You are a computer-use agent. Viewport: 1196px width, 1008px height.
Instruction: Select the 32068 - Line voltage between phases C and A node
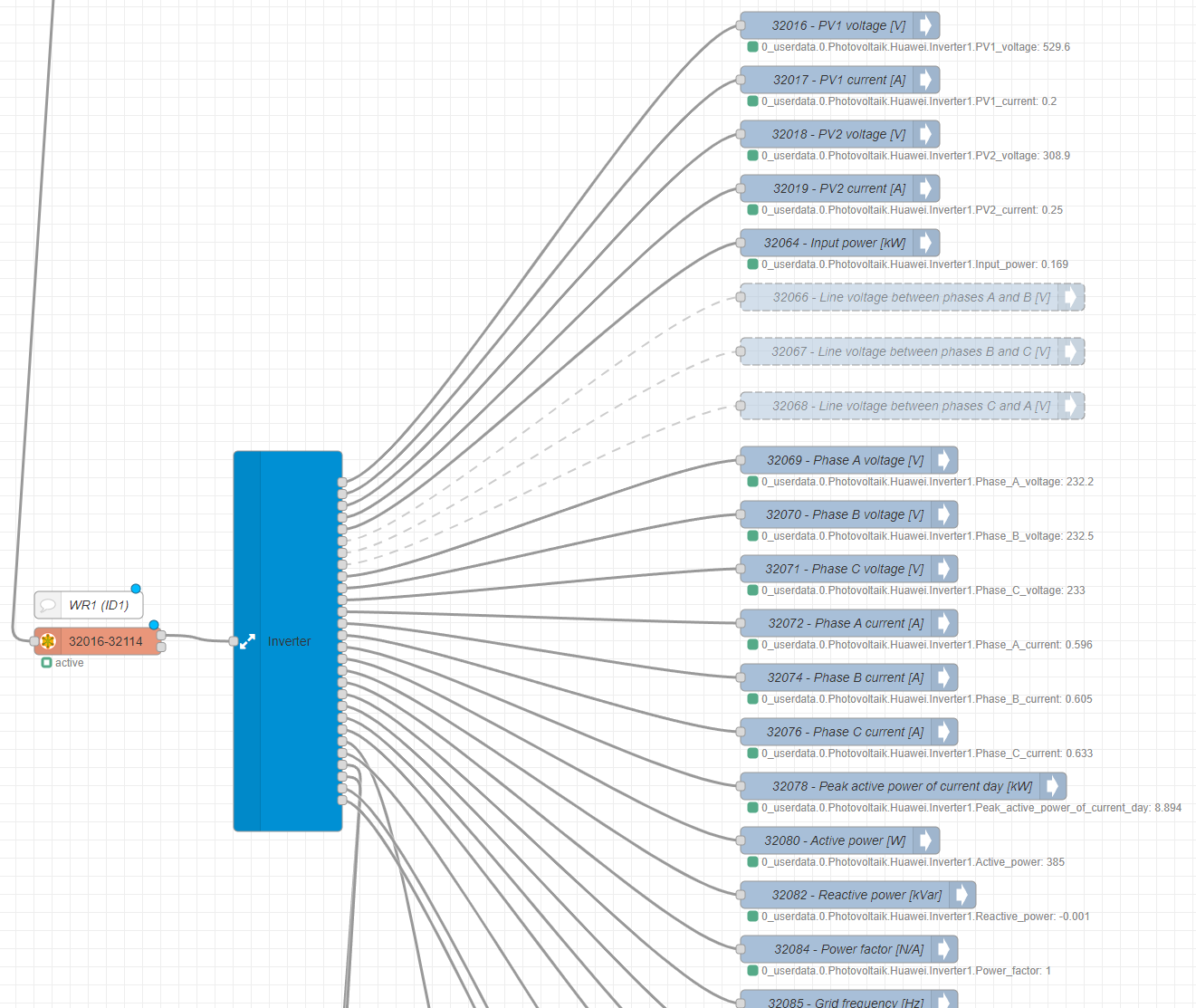coord(912,406)
